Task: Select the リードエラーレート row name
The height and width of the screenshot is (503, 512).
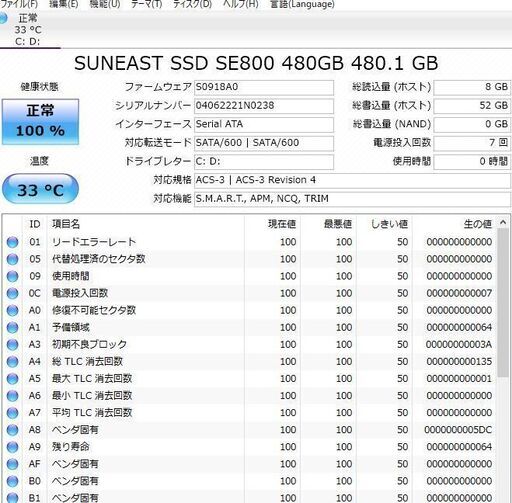Action: 94,242
